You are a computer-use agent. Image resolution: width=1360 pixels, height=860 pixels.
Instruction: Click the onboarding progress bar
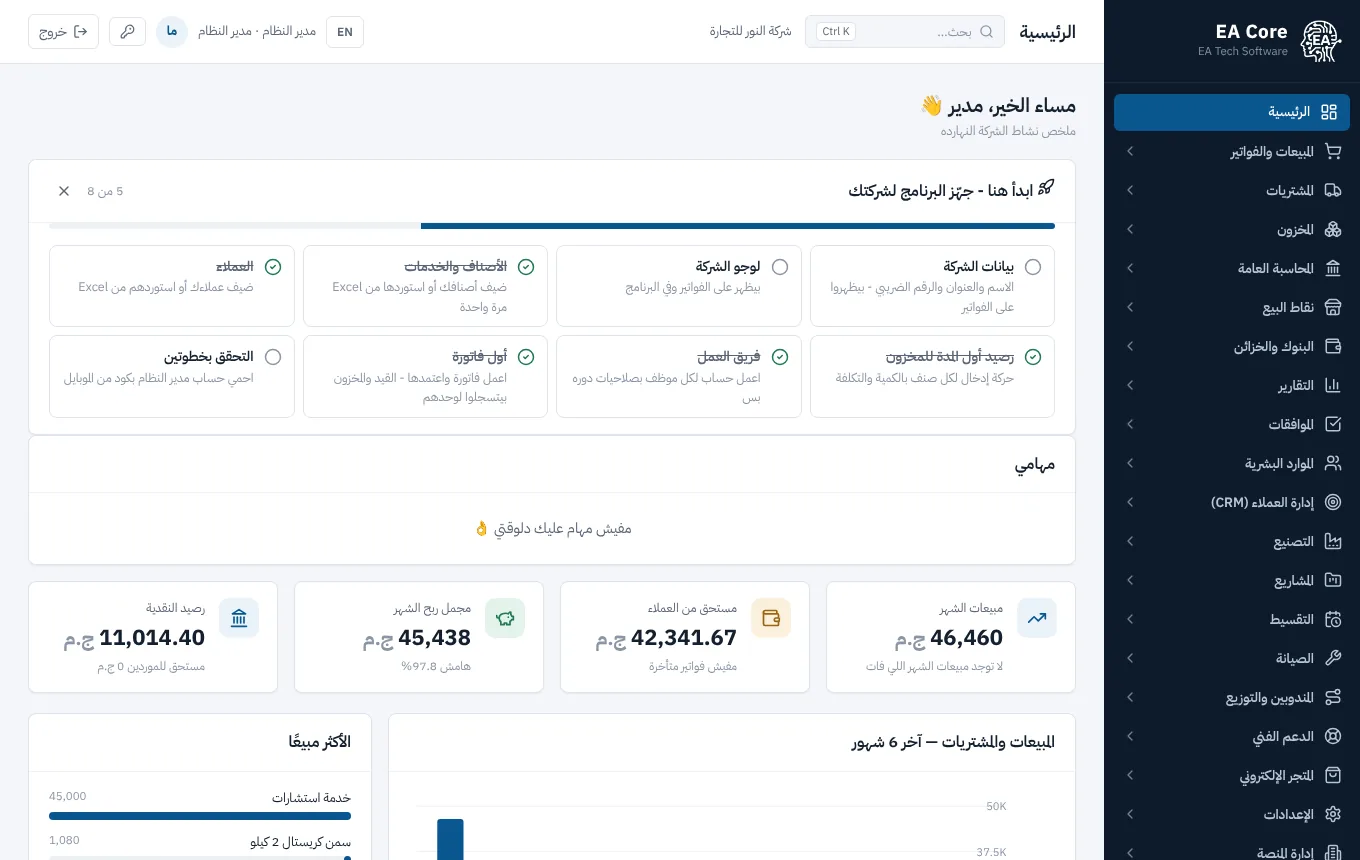552,226
